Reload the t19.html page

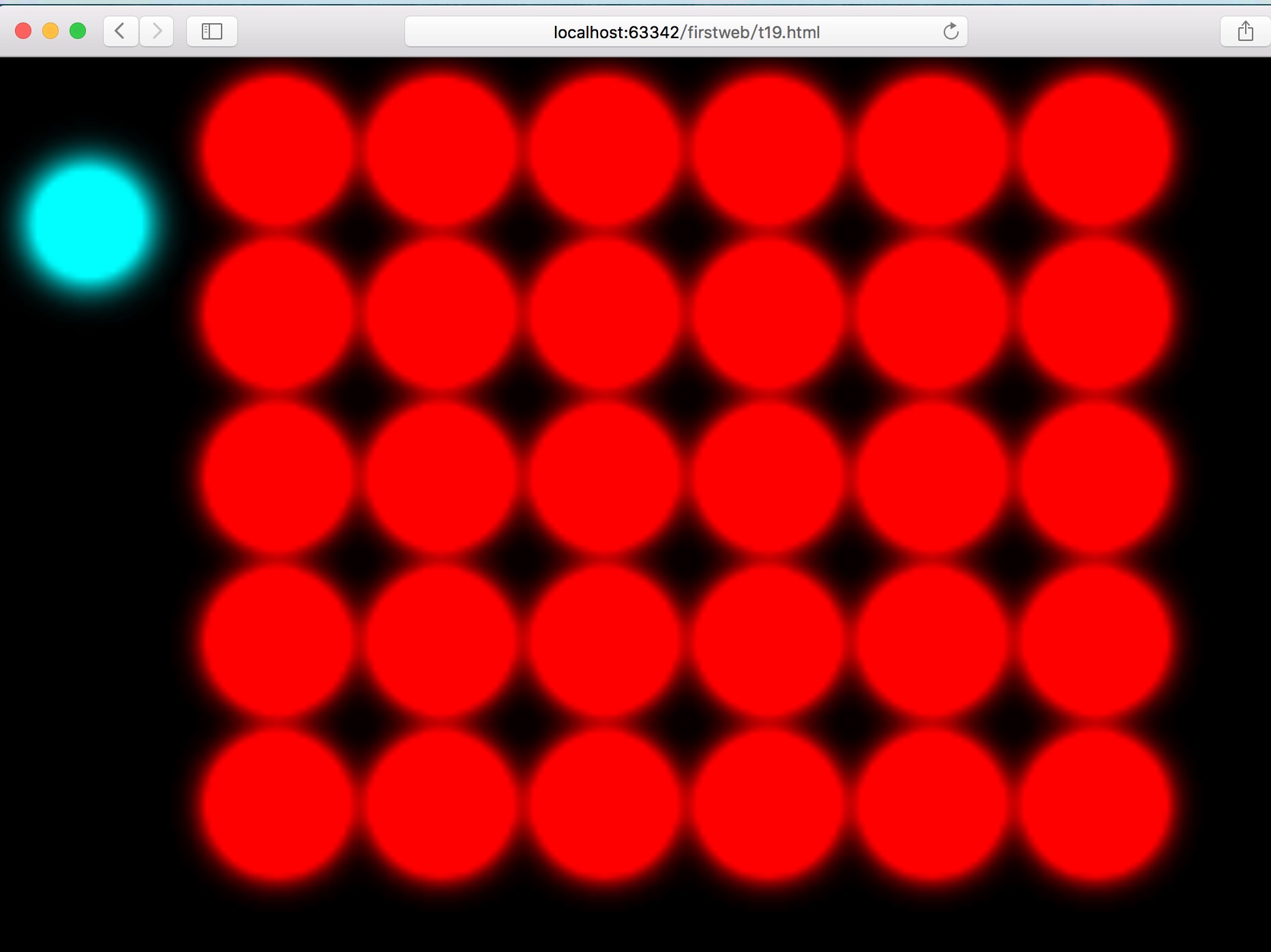click(951, 31)
